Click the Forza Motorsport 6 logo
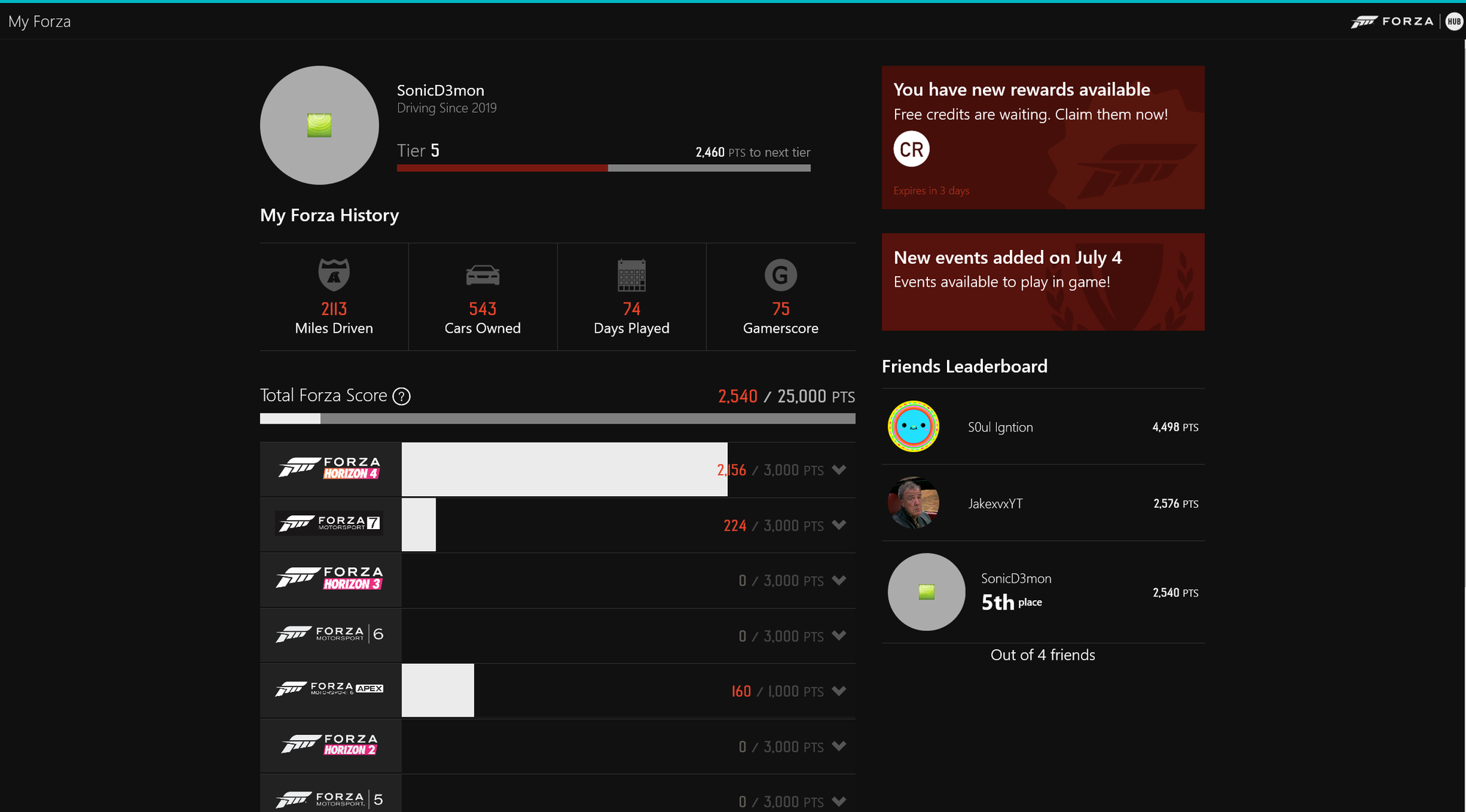 [330, 634]
